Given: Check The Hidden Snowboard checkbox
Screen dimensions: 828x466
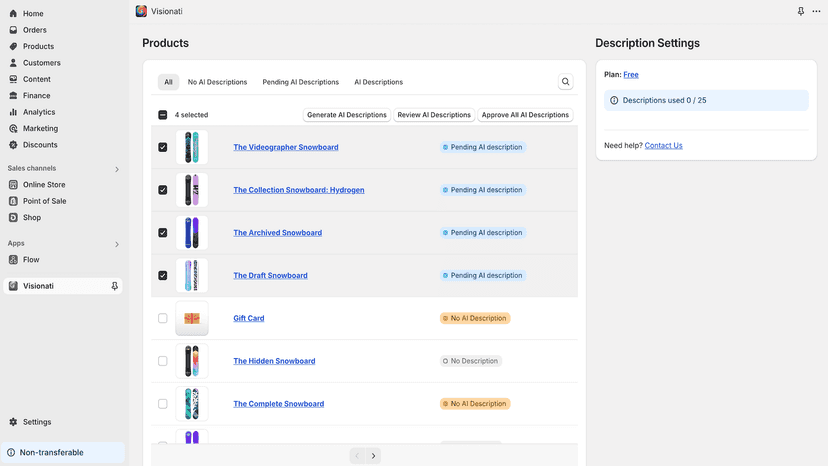Looking at the screenshot, I should pyautogui.click(x=163, y=361).
